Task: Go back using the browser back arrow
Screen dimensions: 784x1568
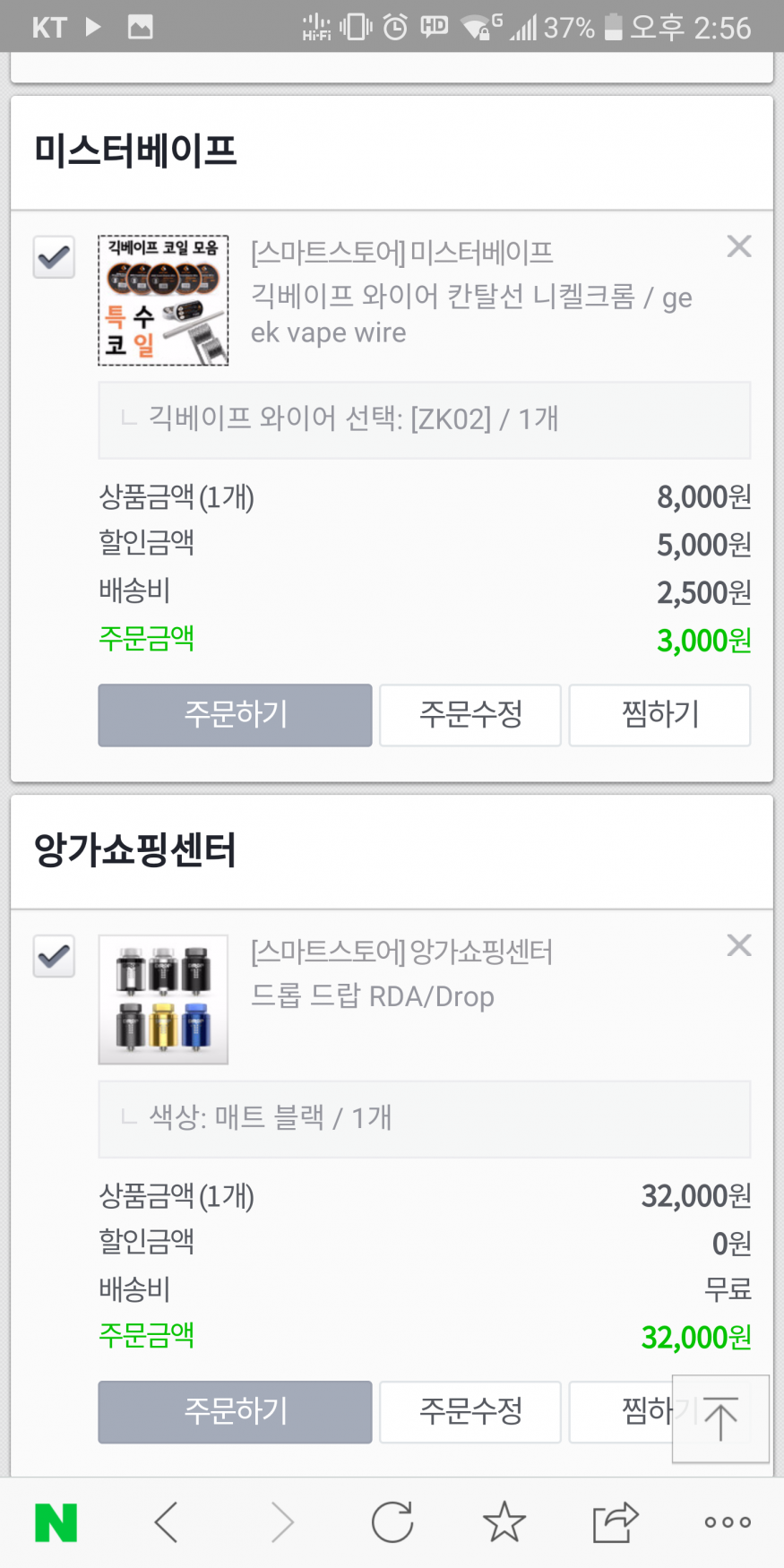Action: 167,1522
